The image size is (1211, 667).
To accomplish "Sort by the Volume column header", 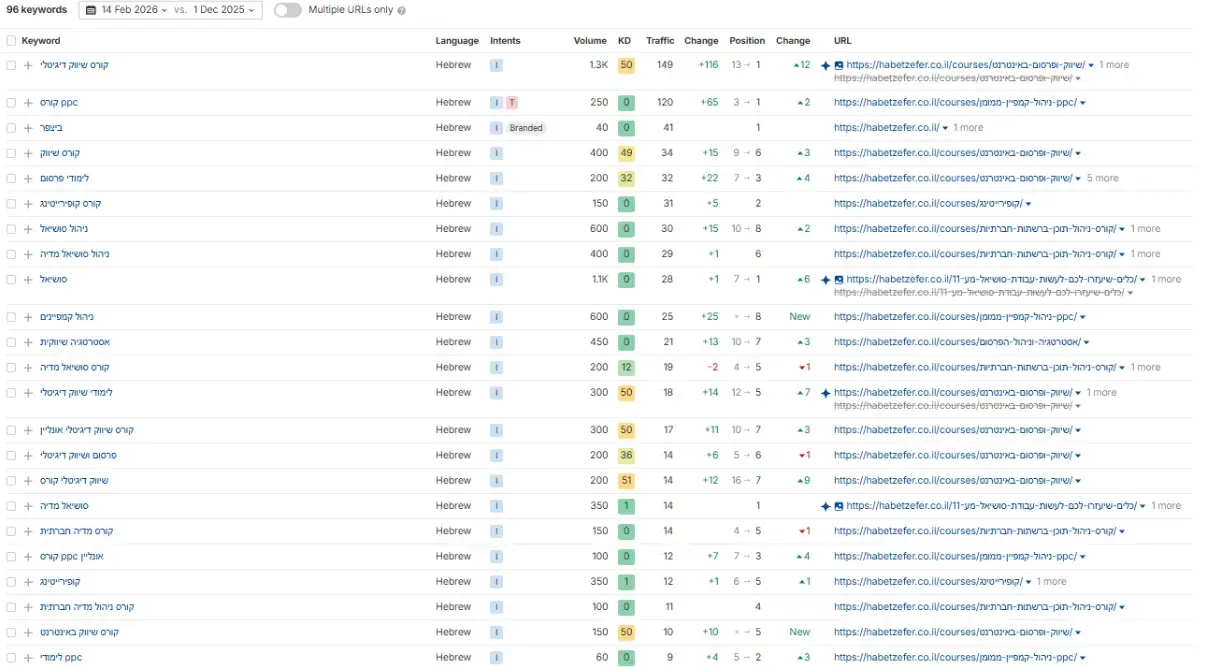I will tap(590, 41).
